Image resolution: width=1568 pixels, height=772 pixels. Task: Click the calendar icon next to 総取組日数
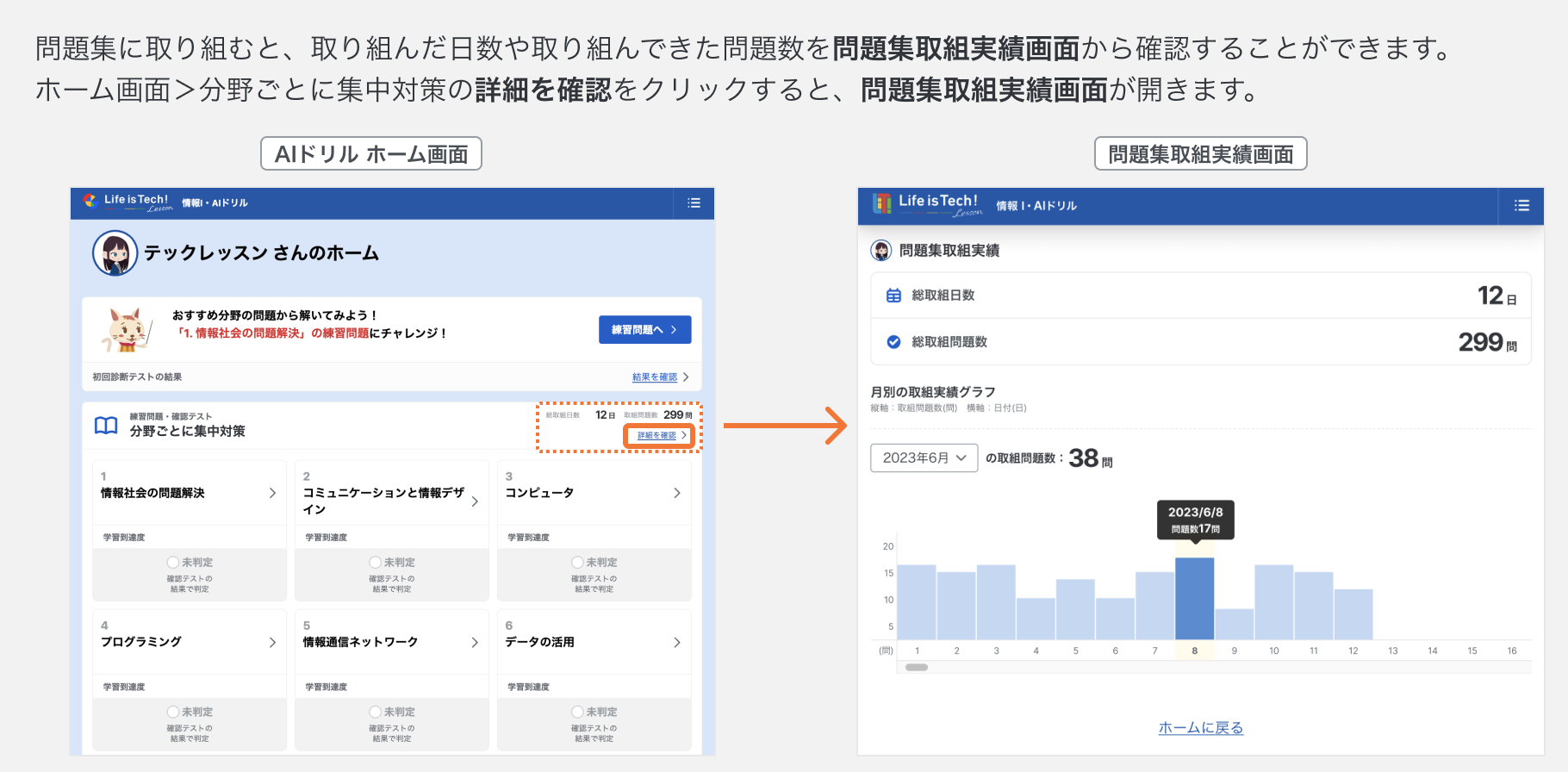tap(893, 296)
